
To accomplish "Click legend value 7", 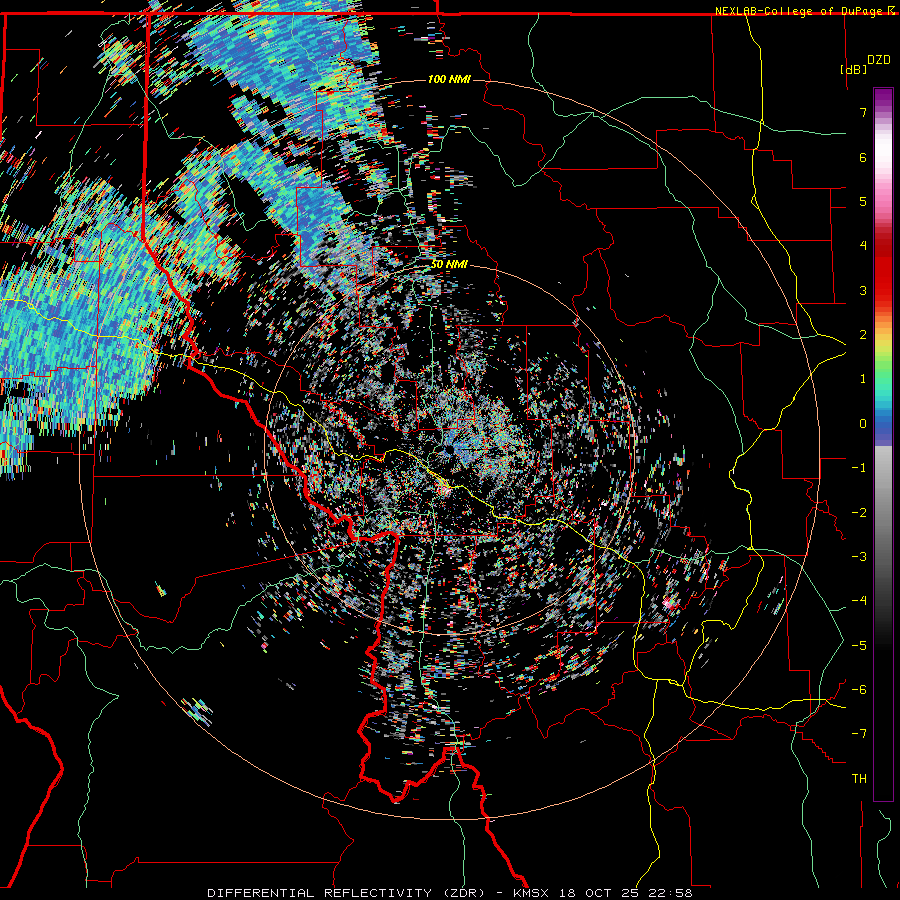I will coord(863,112).
